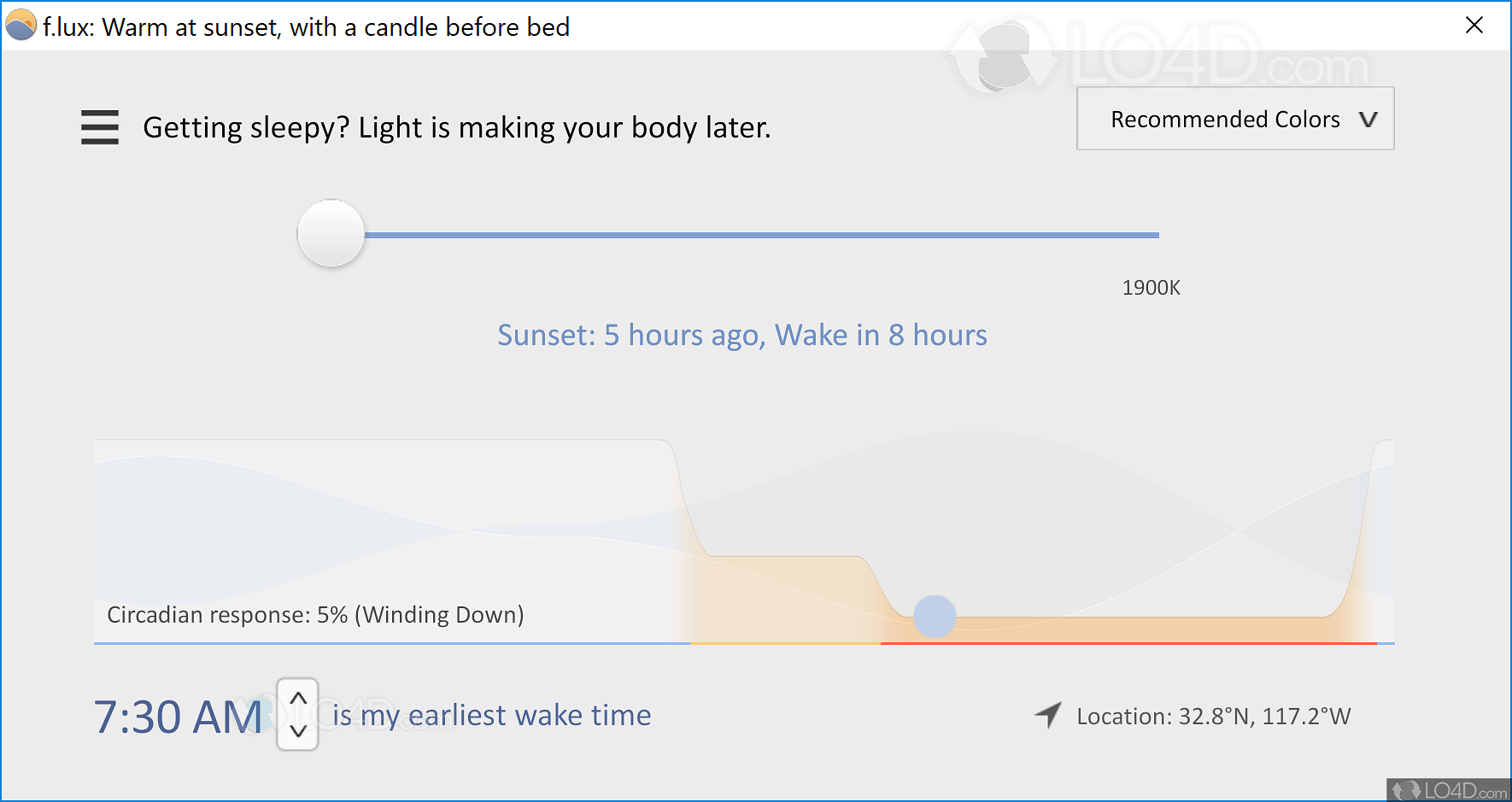Click the round color temperature slider handle
Screen dimensions: 1512x802
tap(331, 233)
